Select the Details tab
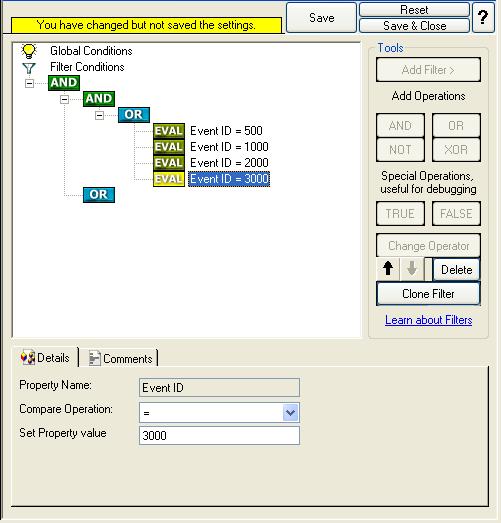 45,358
